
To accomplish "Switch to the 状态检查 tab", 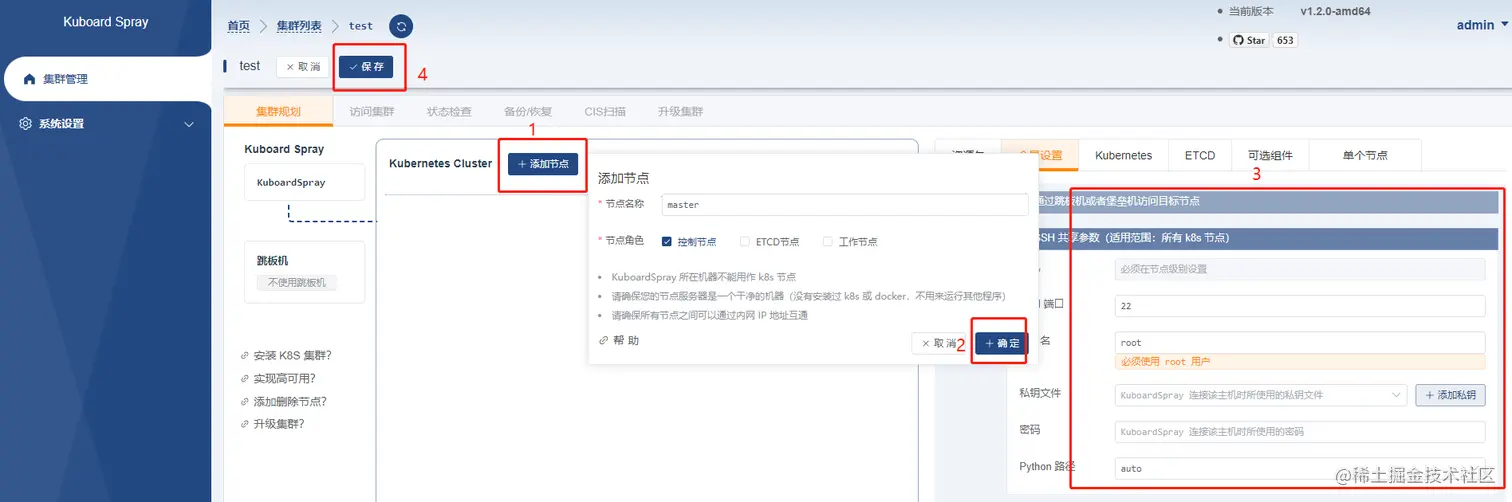I will tap(449, 112).
